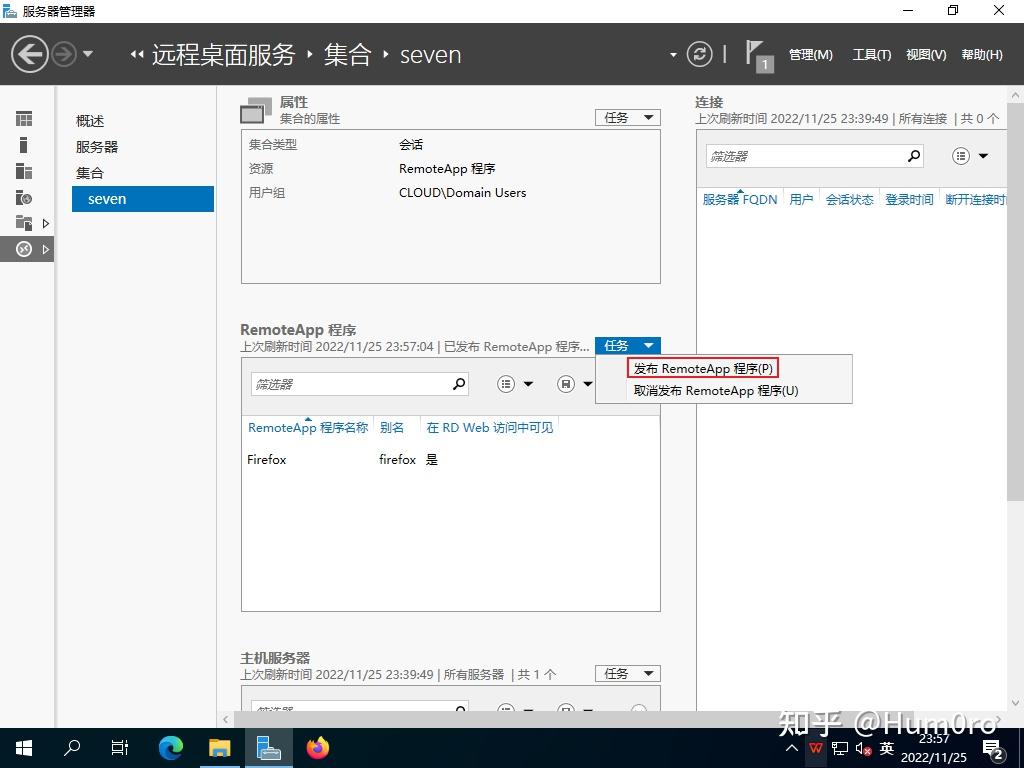The image size is (1024, 768).
Task: Click the RemoteApp filter search magnifier
Action: click(x=459, y=384)
